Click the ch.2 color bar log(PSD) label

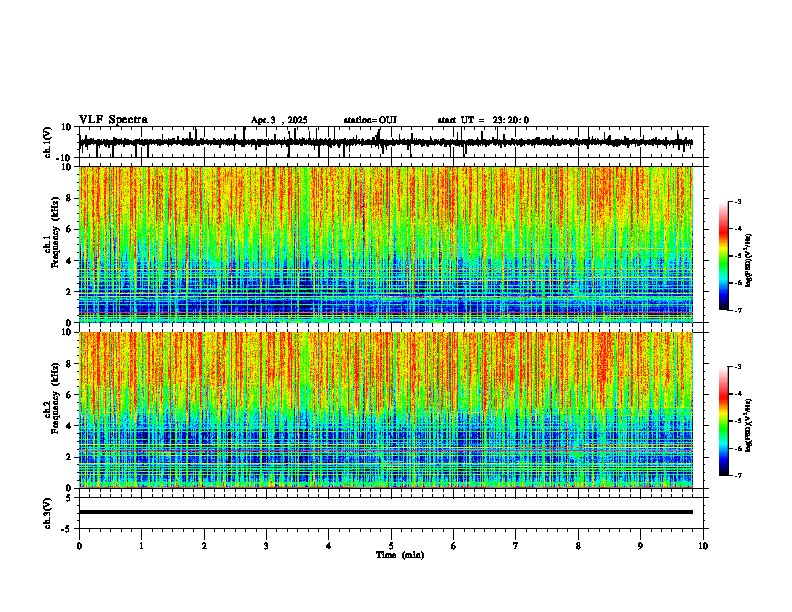749,425
